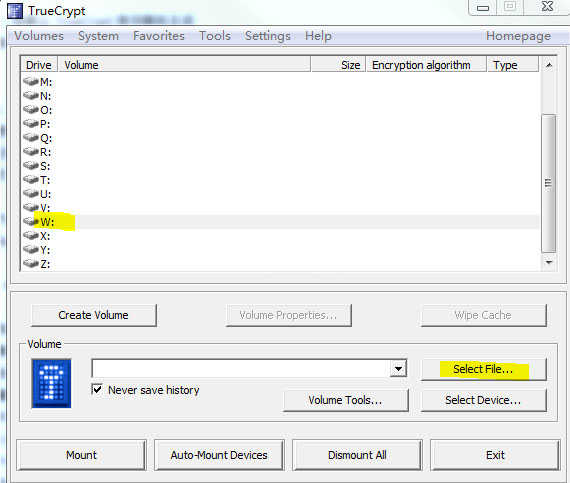Click the Exit button
The image size is (570, 483).
(495, 455)
